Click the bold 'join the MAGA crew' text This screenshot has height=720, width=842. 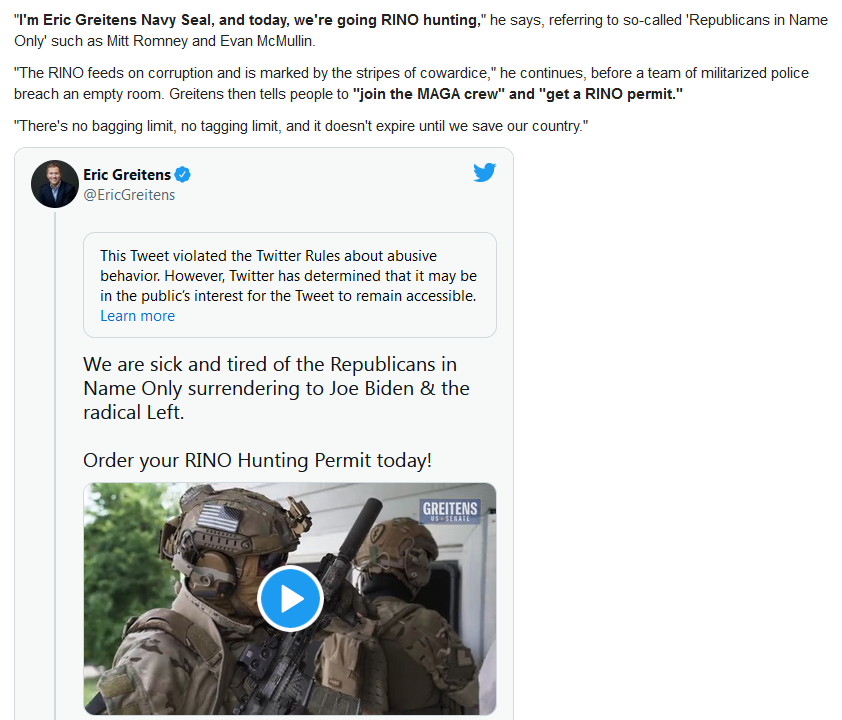tap(429, 94)
